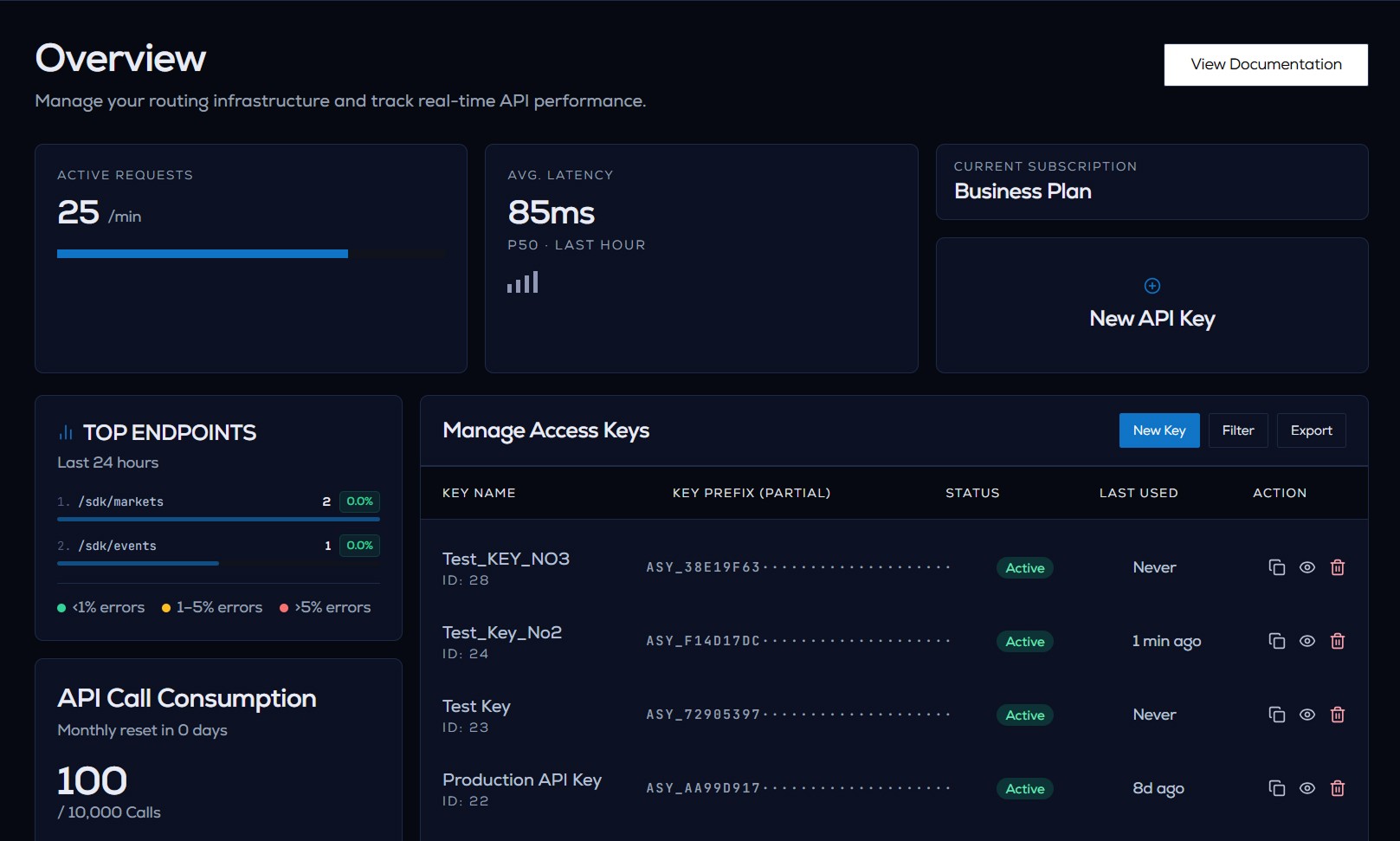
Task: Click the latency signal bars icon
Action: pos(523,282)
